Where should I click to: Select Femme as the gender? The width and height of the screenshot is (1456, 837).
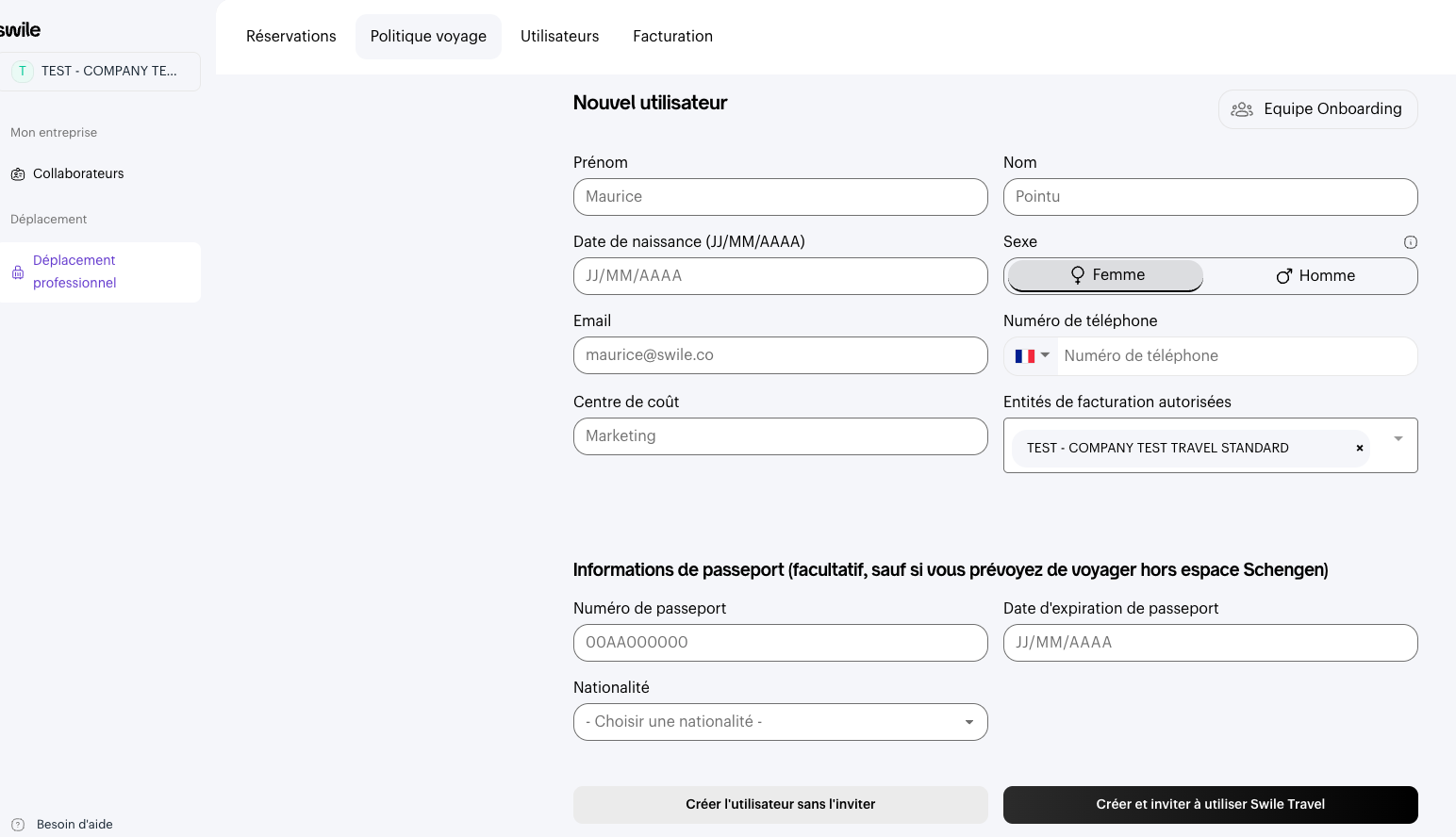click(1106, 275)
